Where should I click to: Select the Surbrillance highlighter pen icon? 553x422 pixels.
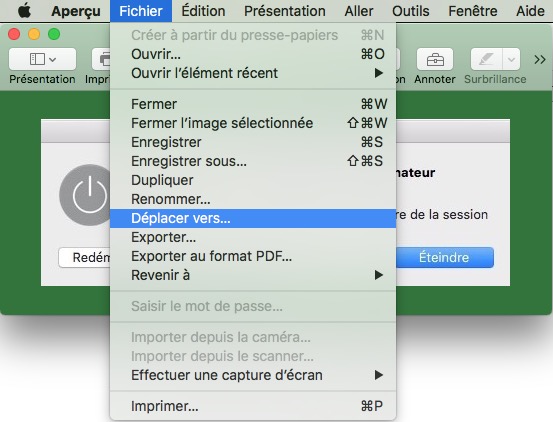point(486,59)
